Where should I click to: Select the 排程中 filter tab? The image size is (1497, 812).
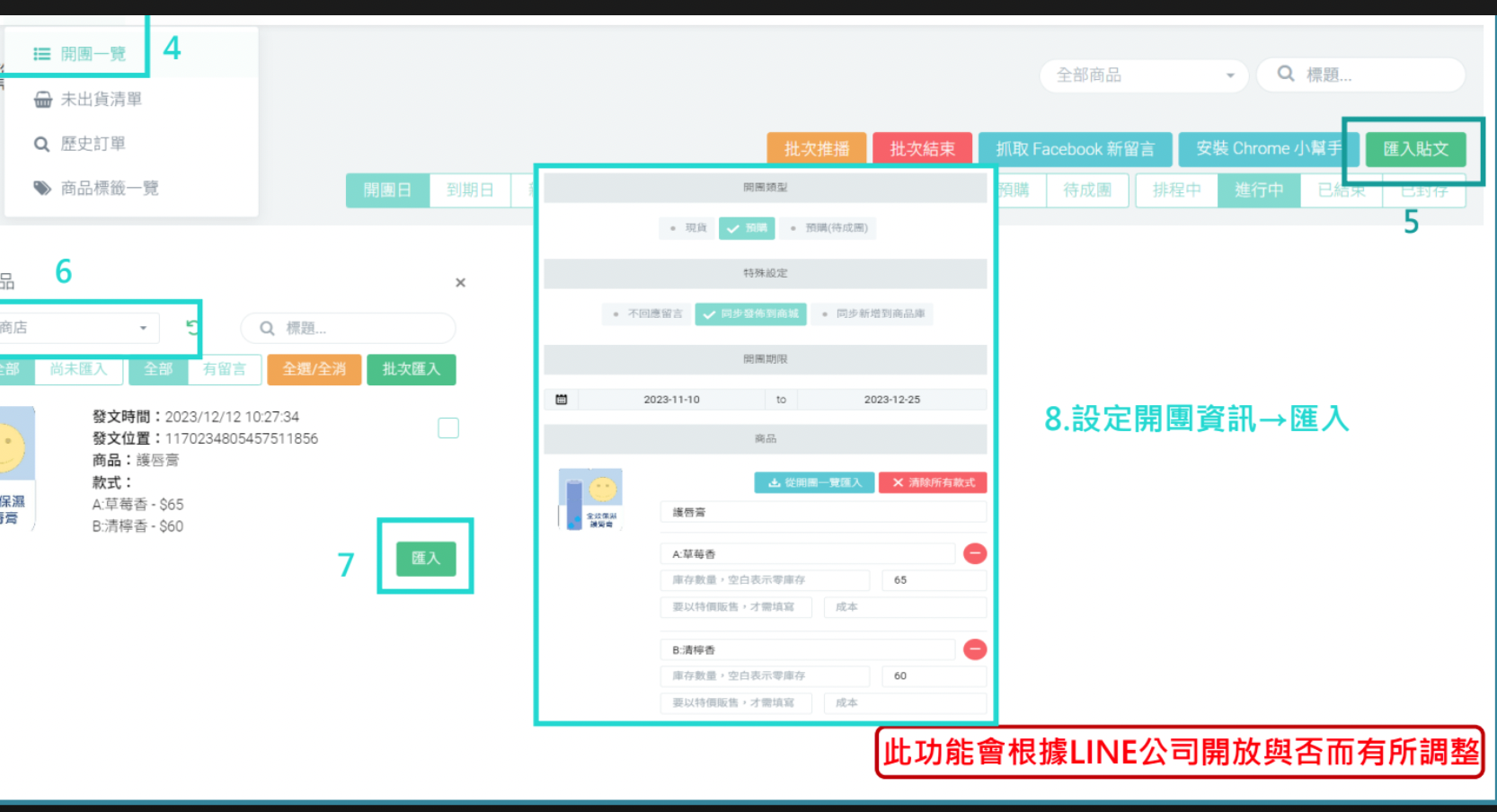pos(1176,190)
